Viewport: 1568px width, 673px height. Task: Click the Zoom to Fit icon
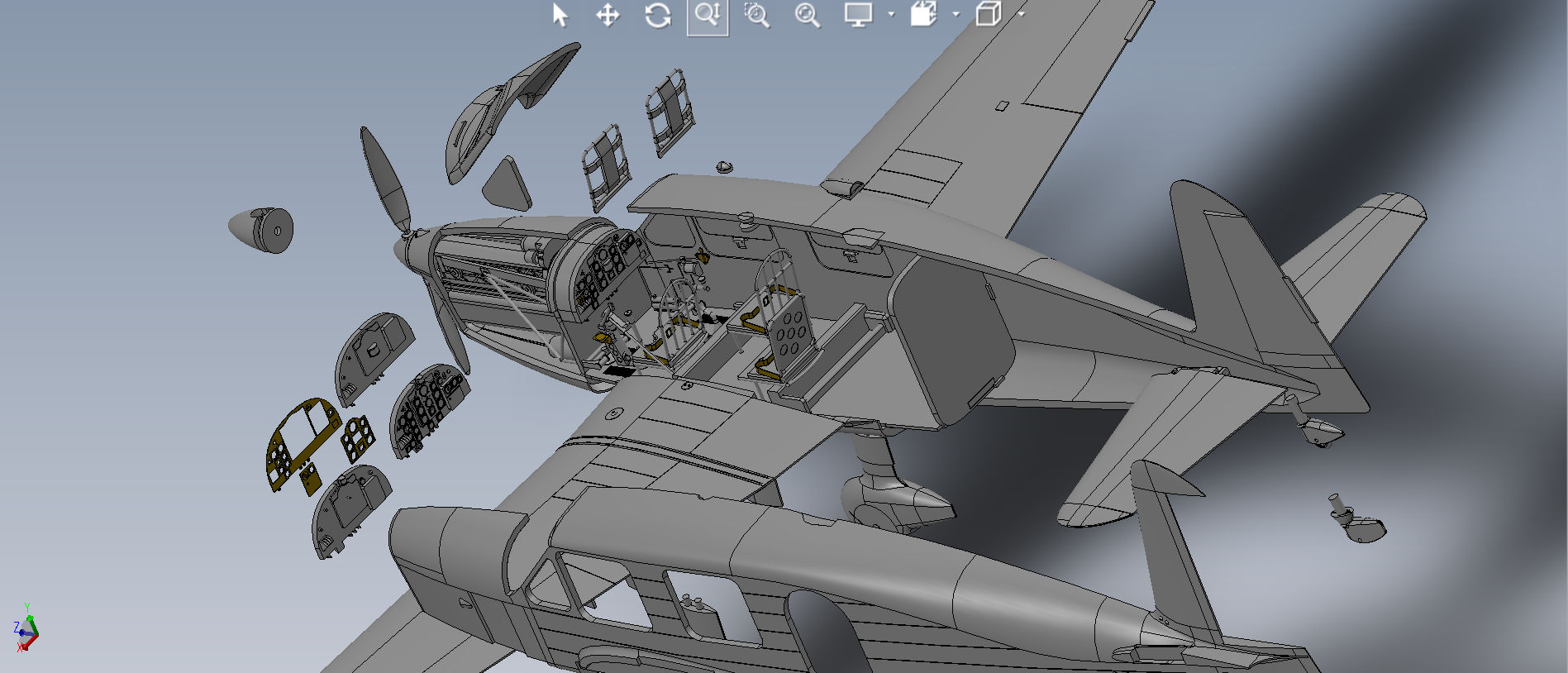click(x=808, y=15)
